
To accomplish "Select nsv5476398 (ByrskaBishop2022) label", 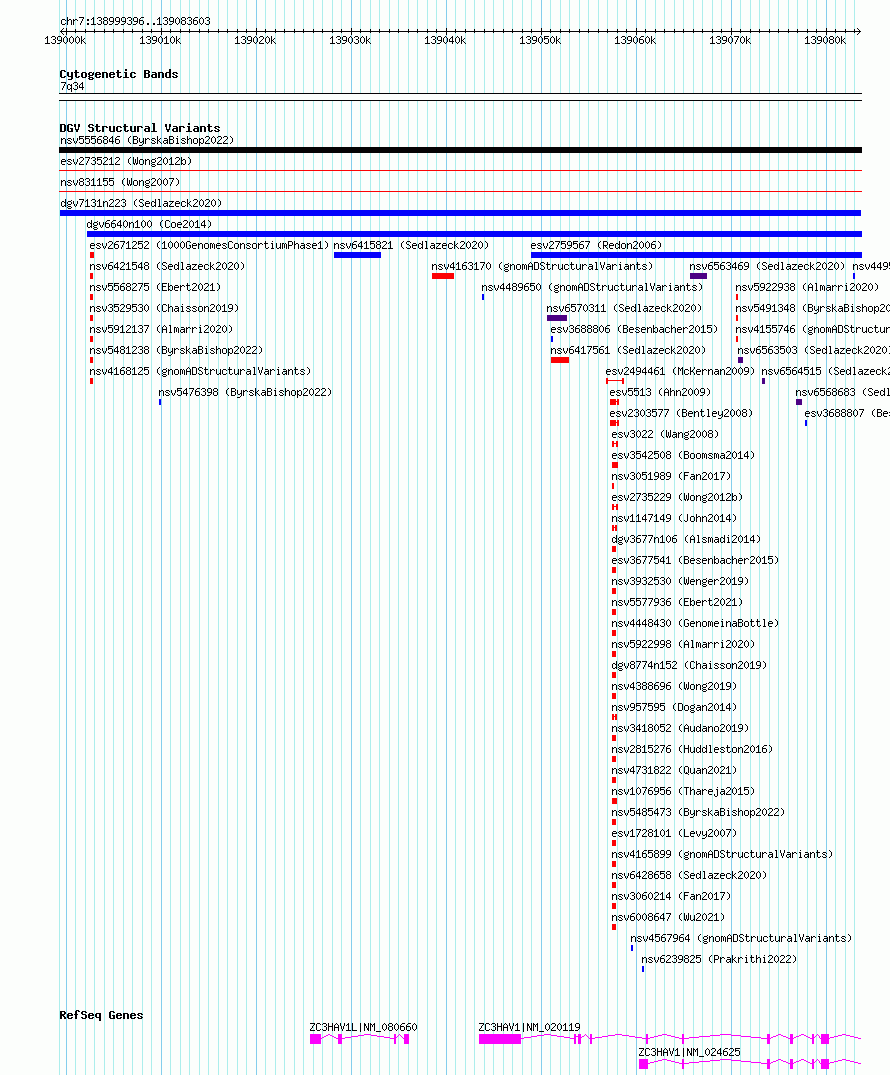I will click(x=245, y=392).
